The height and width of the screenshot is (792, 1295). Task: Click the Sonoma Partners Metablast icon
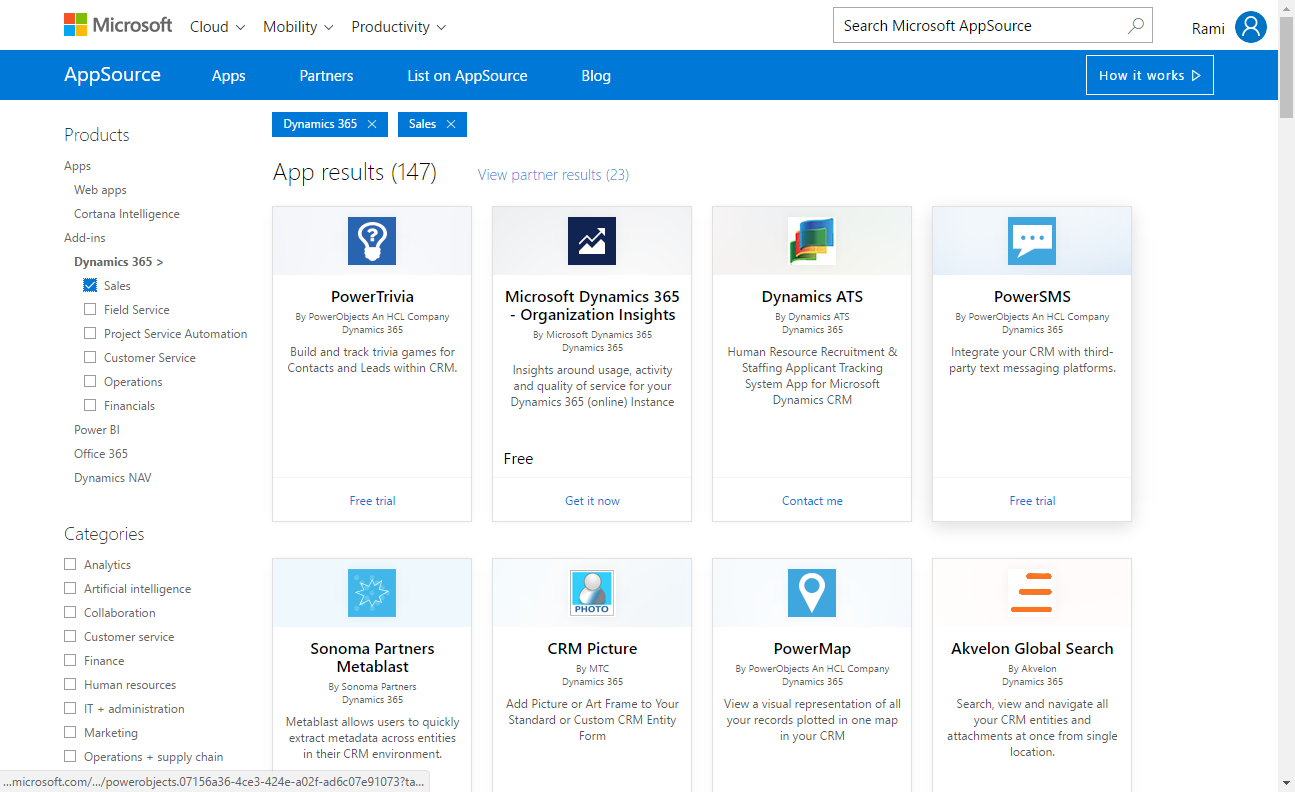372,593
